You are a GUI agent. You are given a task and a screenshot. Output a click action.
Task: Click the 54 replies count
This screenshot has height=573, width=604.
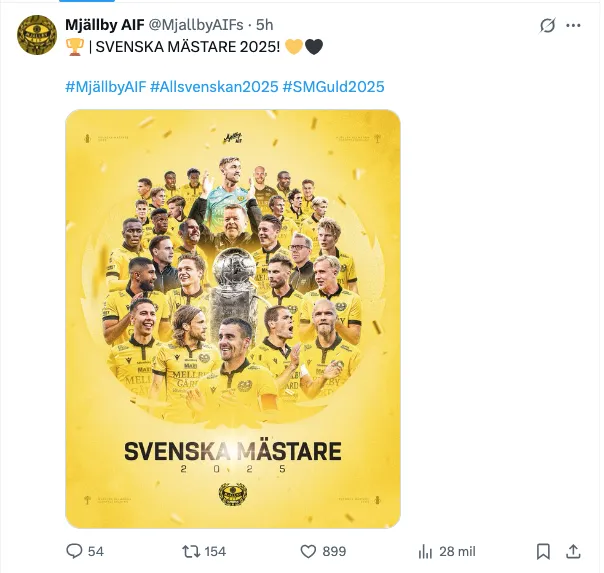click(96, 551)
